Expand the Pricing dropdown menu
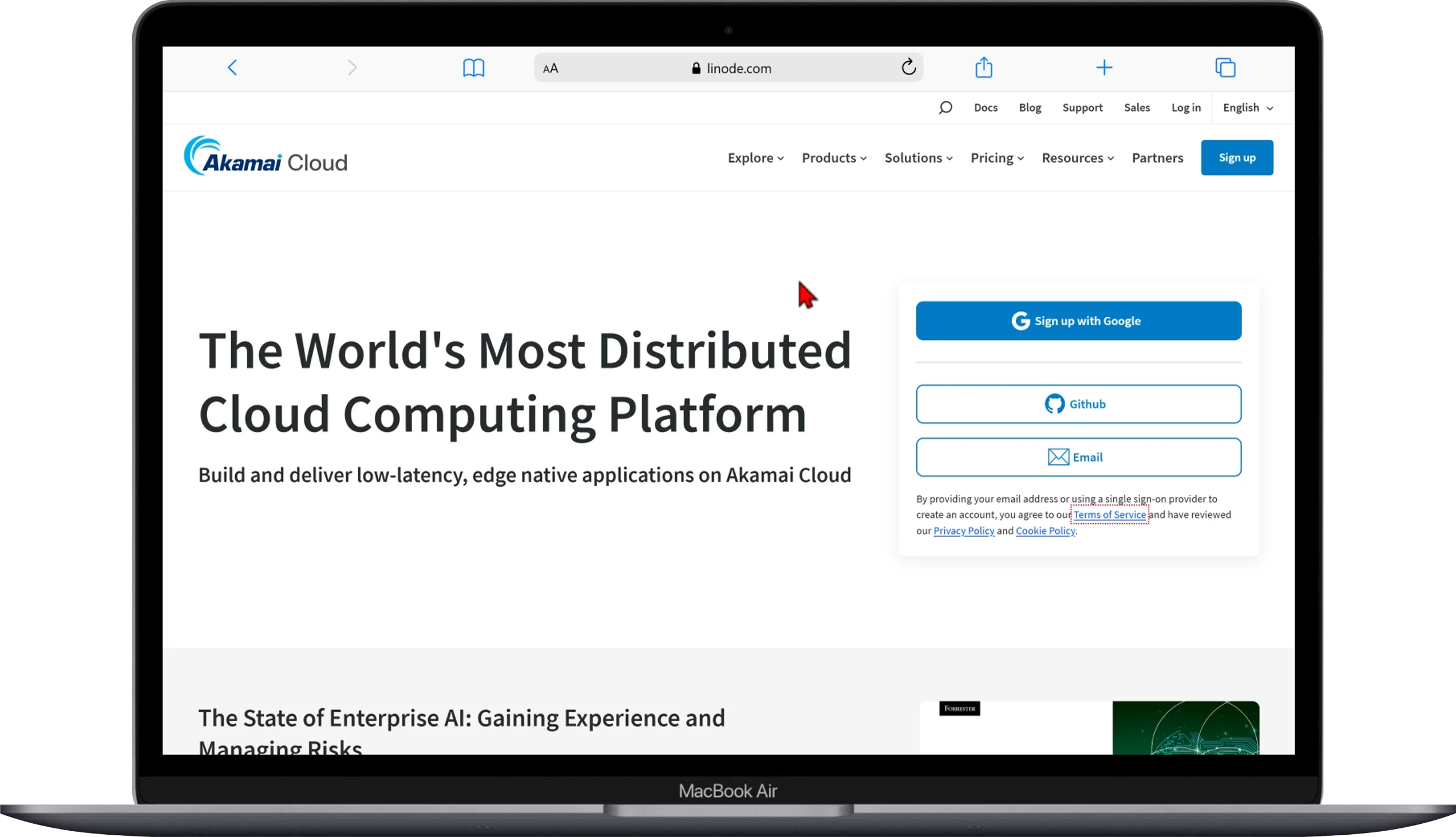 [997, 157]
